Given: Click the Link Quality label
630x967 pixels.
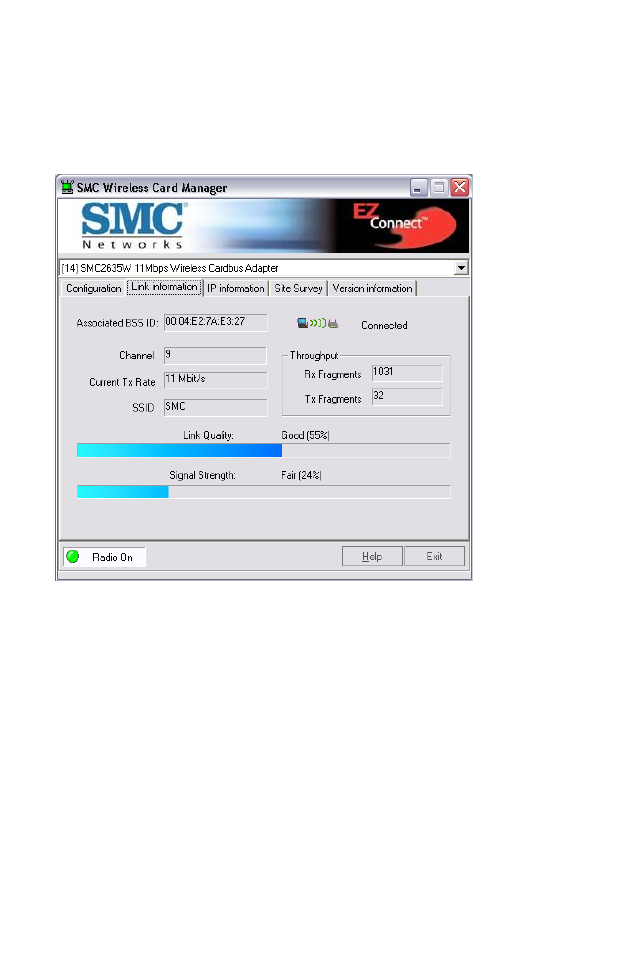Looking at the screenshot, I should point(208,435).
